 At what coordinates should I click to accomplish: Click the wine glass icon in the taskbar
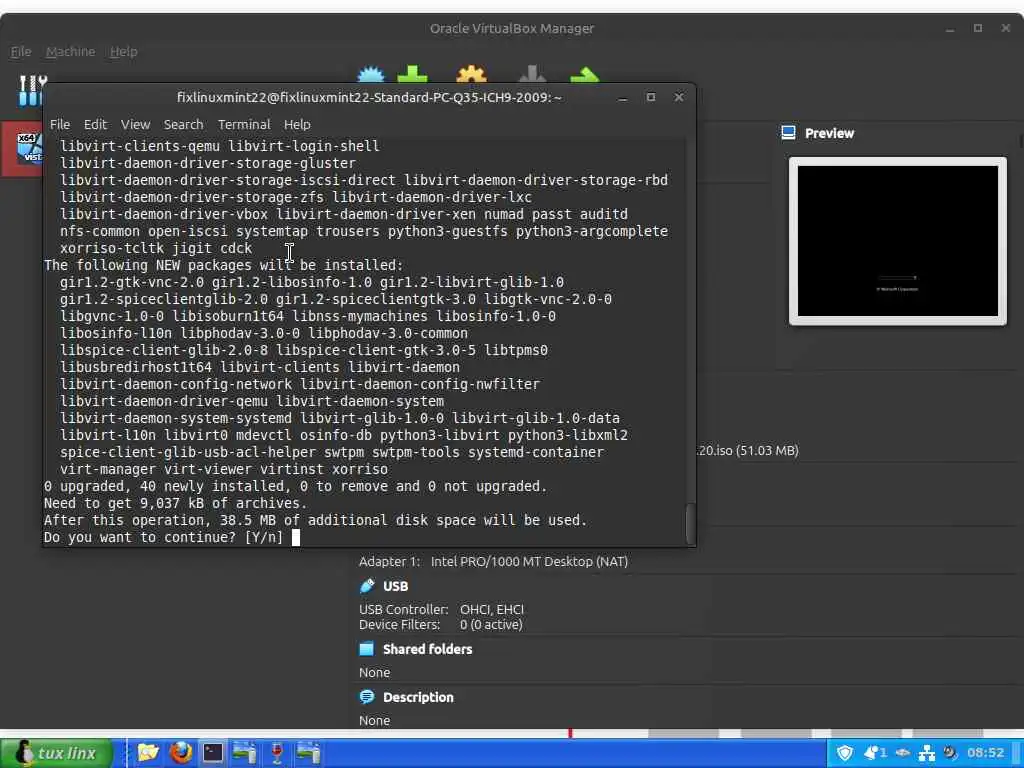(277, 753)
